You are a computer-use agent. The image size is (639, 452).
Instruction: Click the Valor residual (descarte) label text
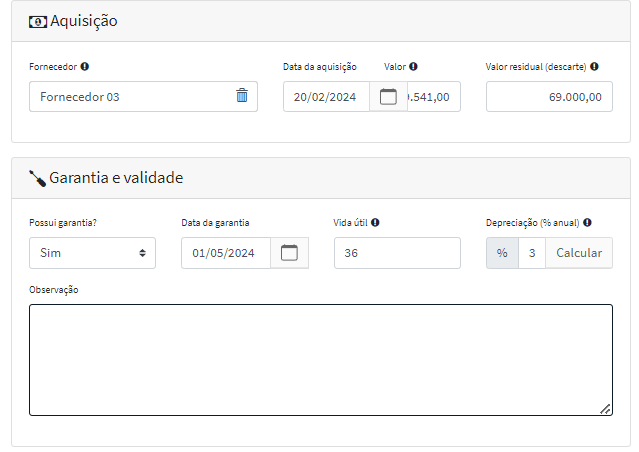pos(536,67)
